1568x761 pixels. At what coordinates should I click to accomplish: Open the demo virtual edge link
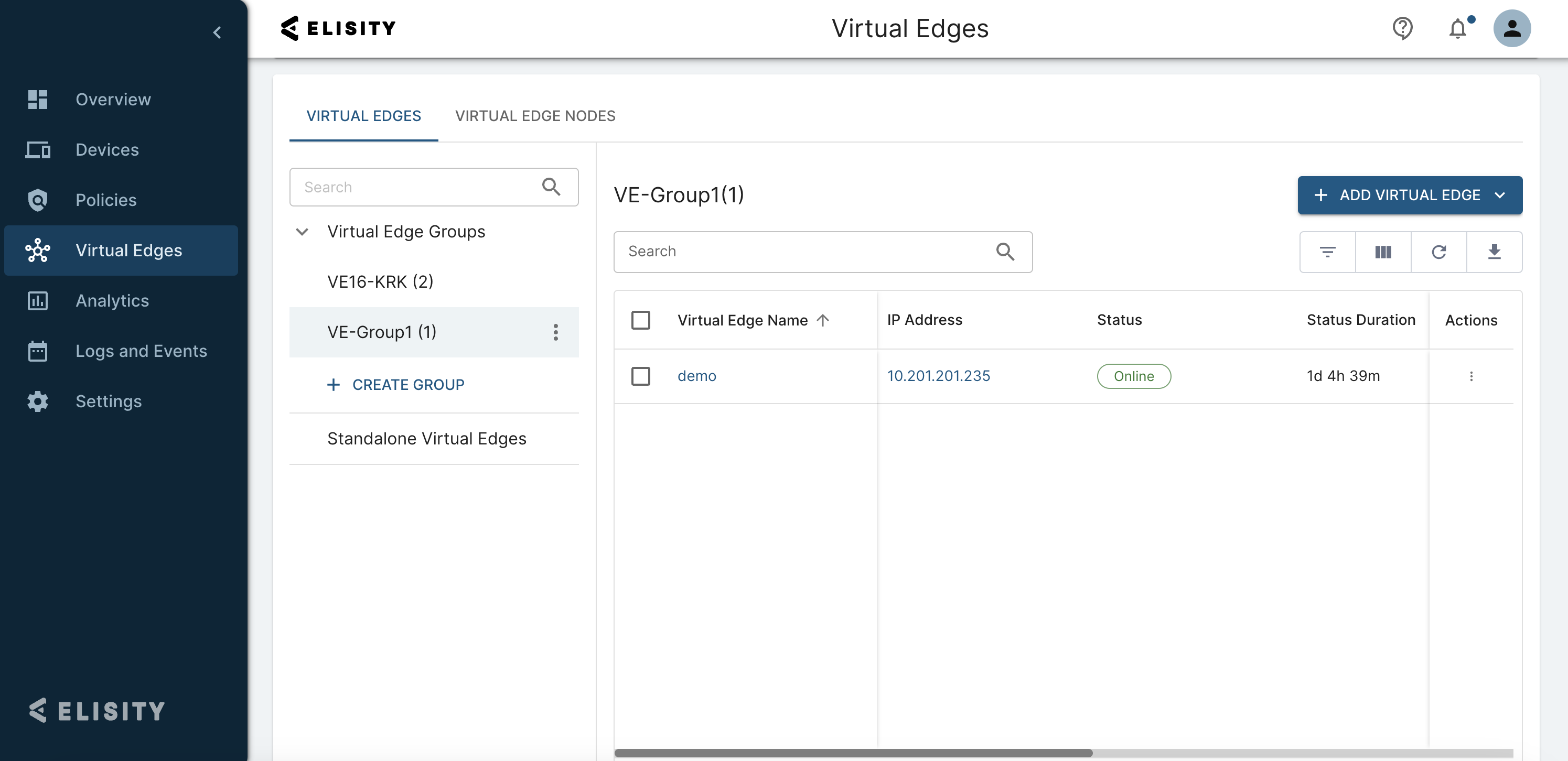coord(696,376)
